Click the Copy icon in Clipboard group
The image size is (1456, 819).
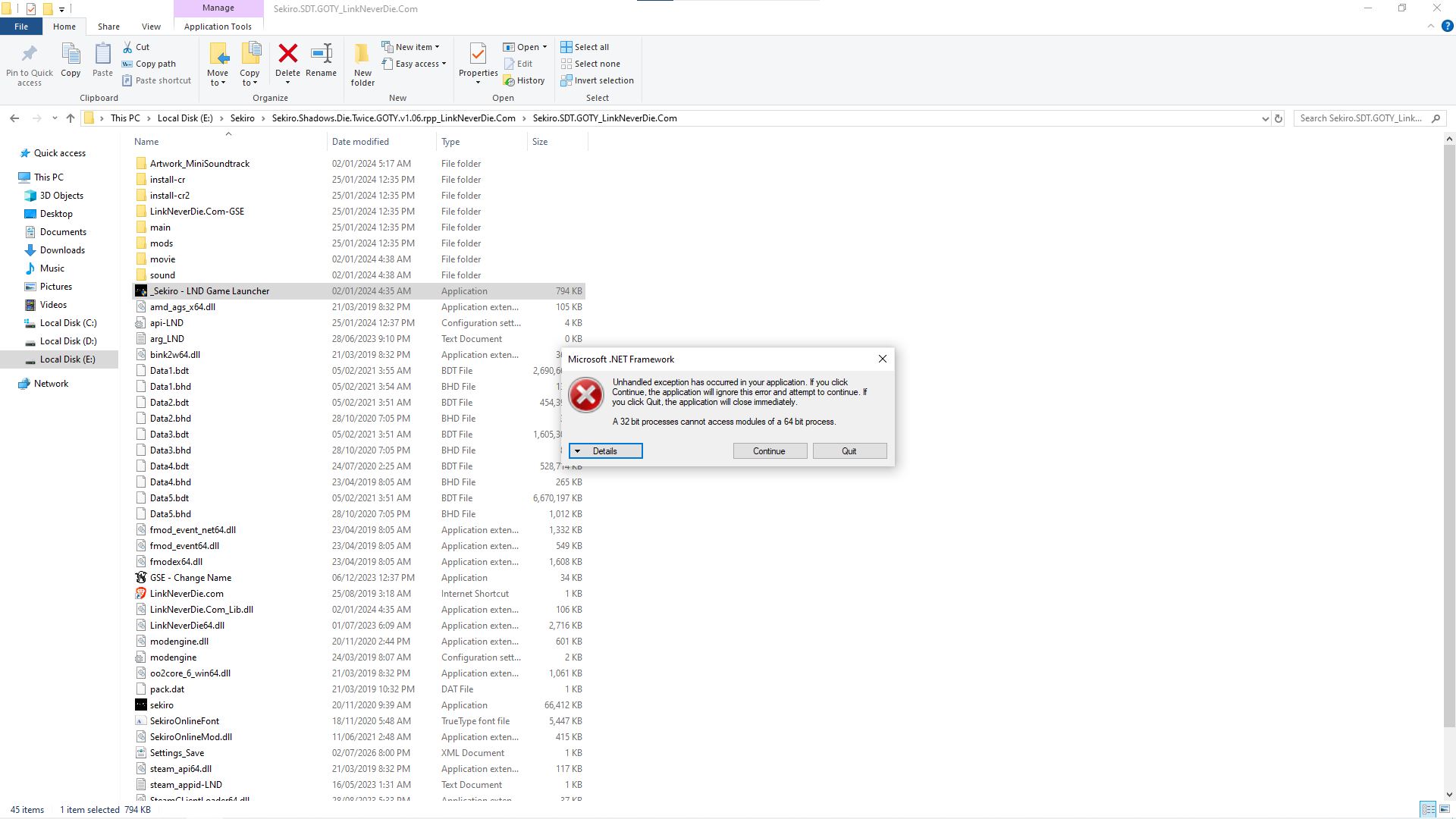[x=71, y=55]
